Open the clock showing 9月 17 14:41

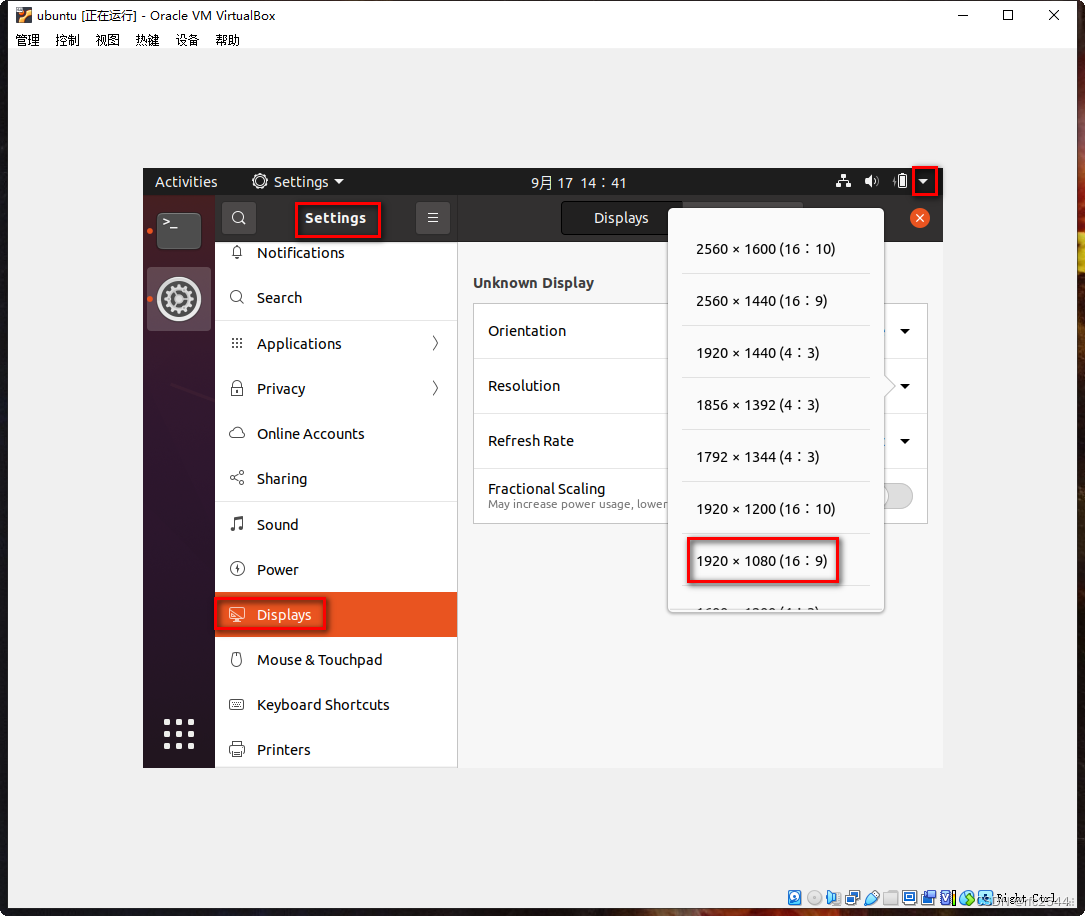(x=578, y=183)
